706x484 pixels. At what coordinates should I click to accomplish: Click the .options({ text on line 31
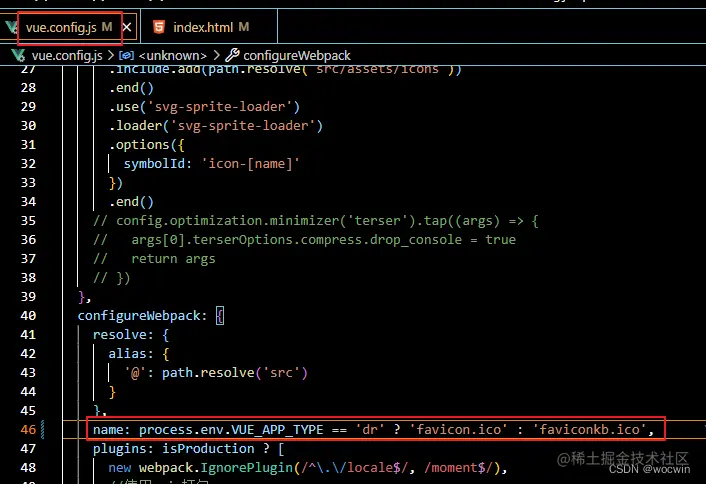146,145
